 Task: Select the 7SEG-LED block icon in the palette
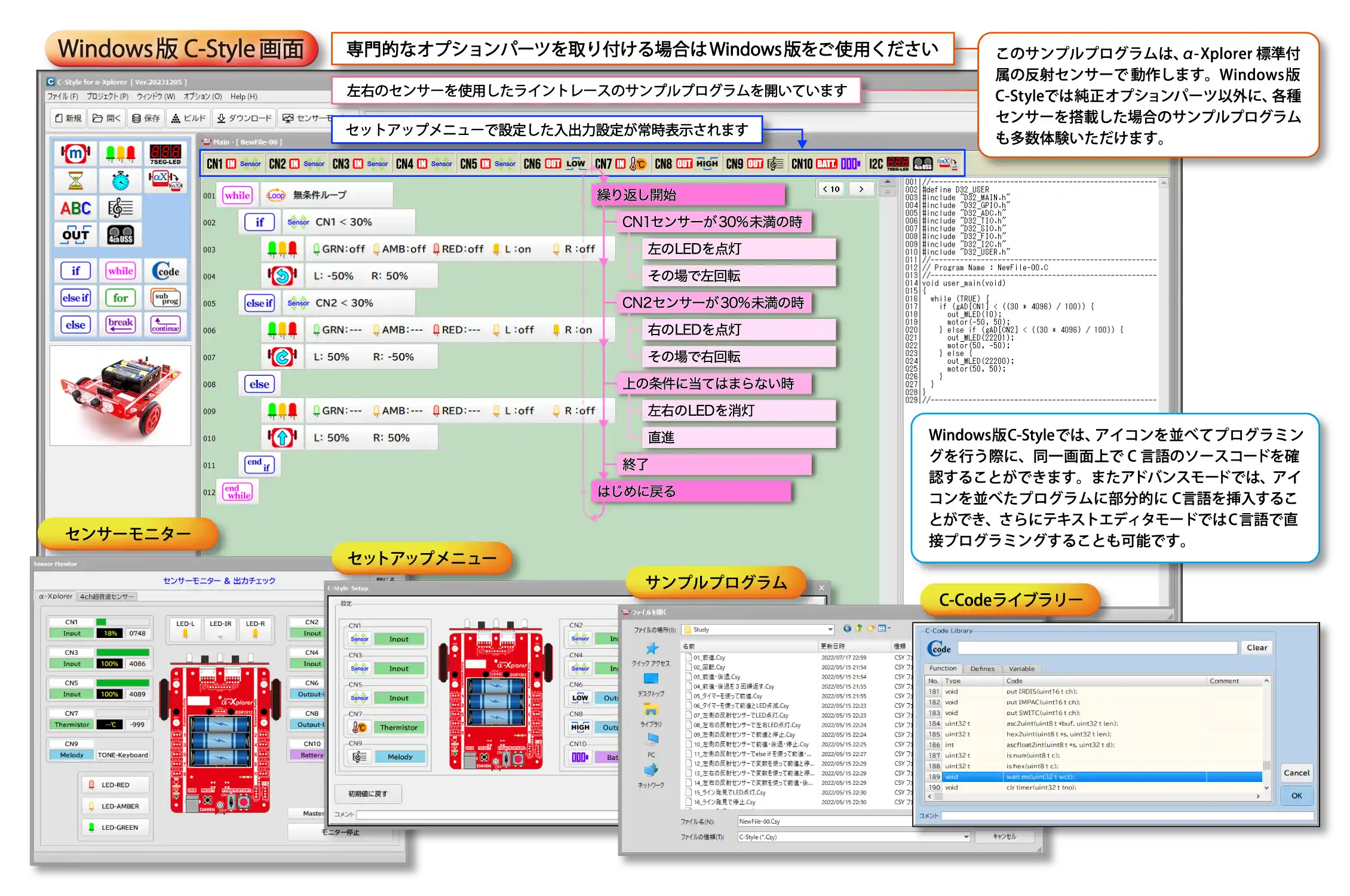[165, 154]
